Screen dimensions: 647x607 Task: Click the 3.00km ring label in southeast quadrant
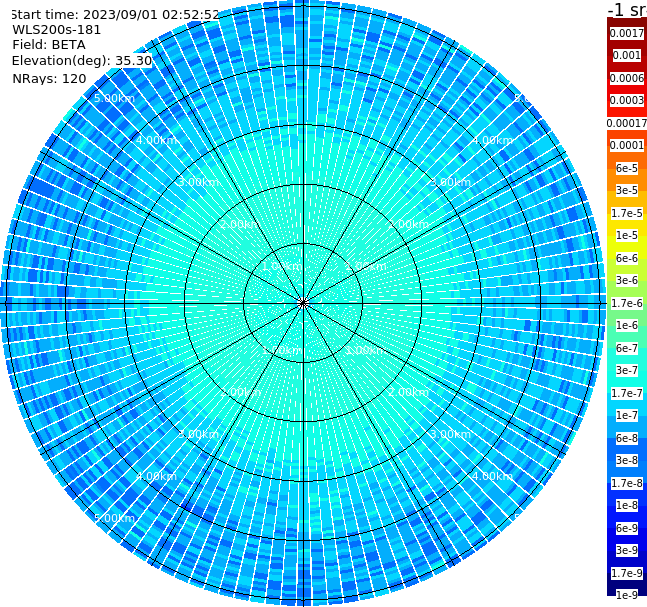[451, 434]
